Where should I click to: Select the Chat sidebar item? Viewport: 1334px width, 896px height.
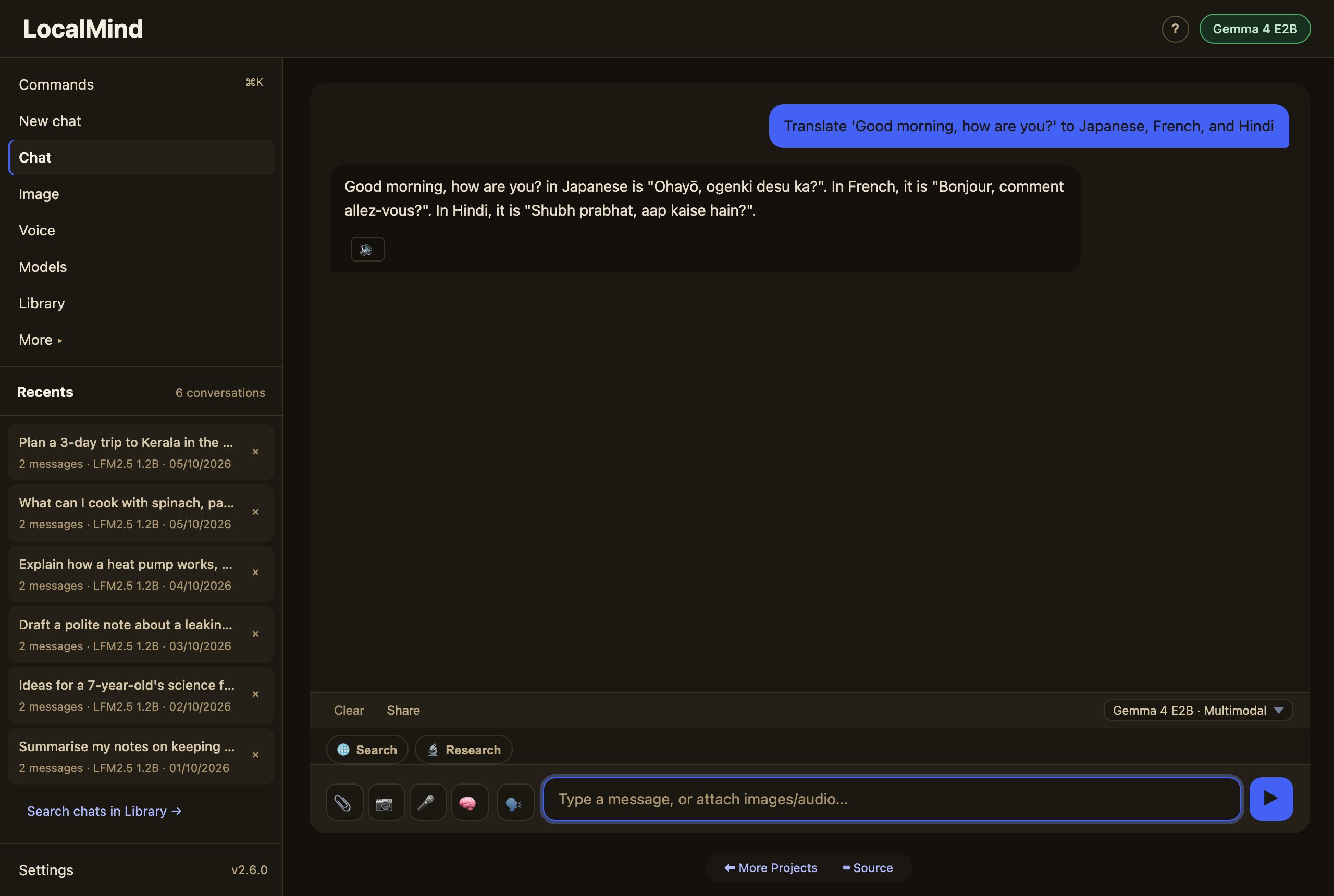pyautogui.click(x=141, y=157)
